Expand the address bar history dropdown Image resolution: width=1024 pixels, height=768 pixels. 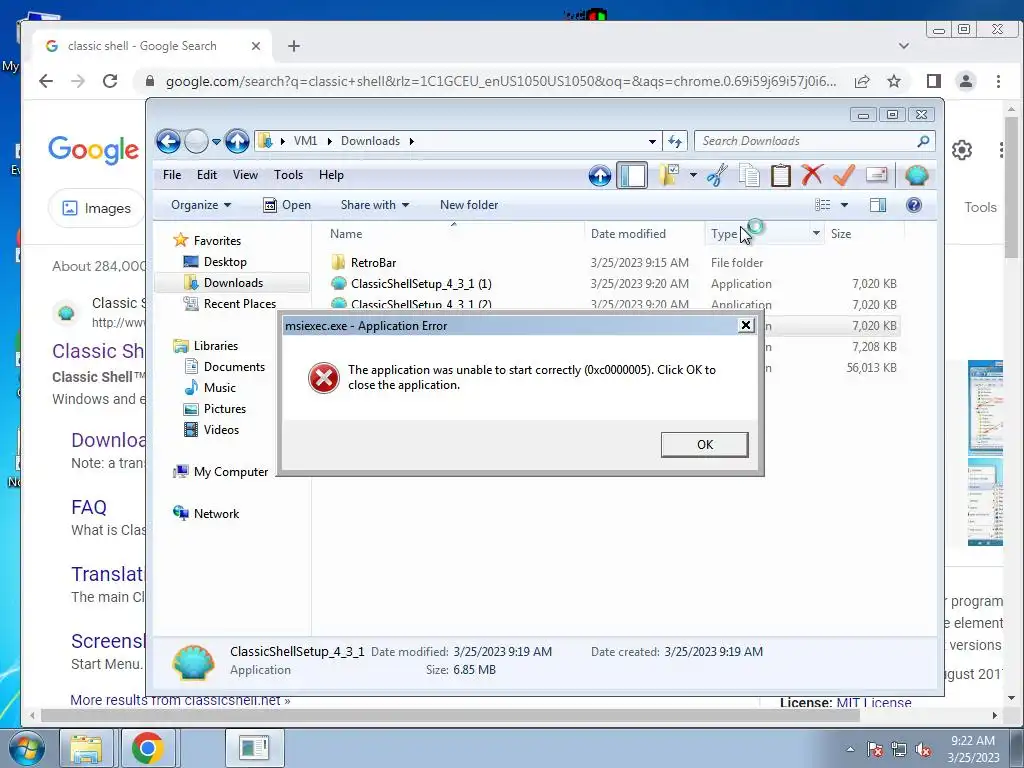point(652,141)
